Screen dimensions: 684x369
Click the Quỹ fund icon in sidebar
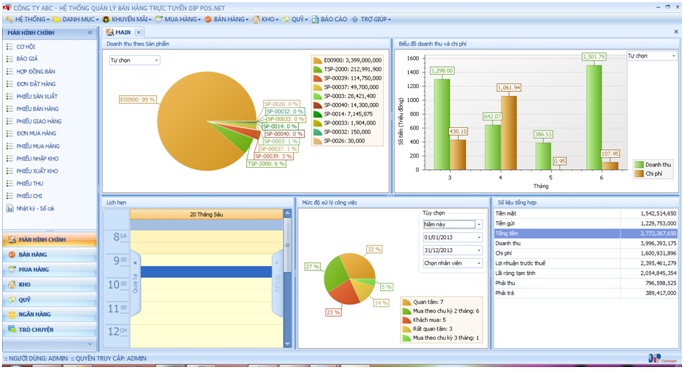point(12,300)
